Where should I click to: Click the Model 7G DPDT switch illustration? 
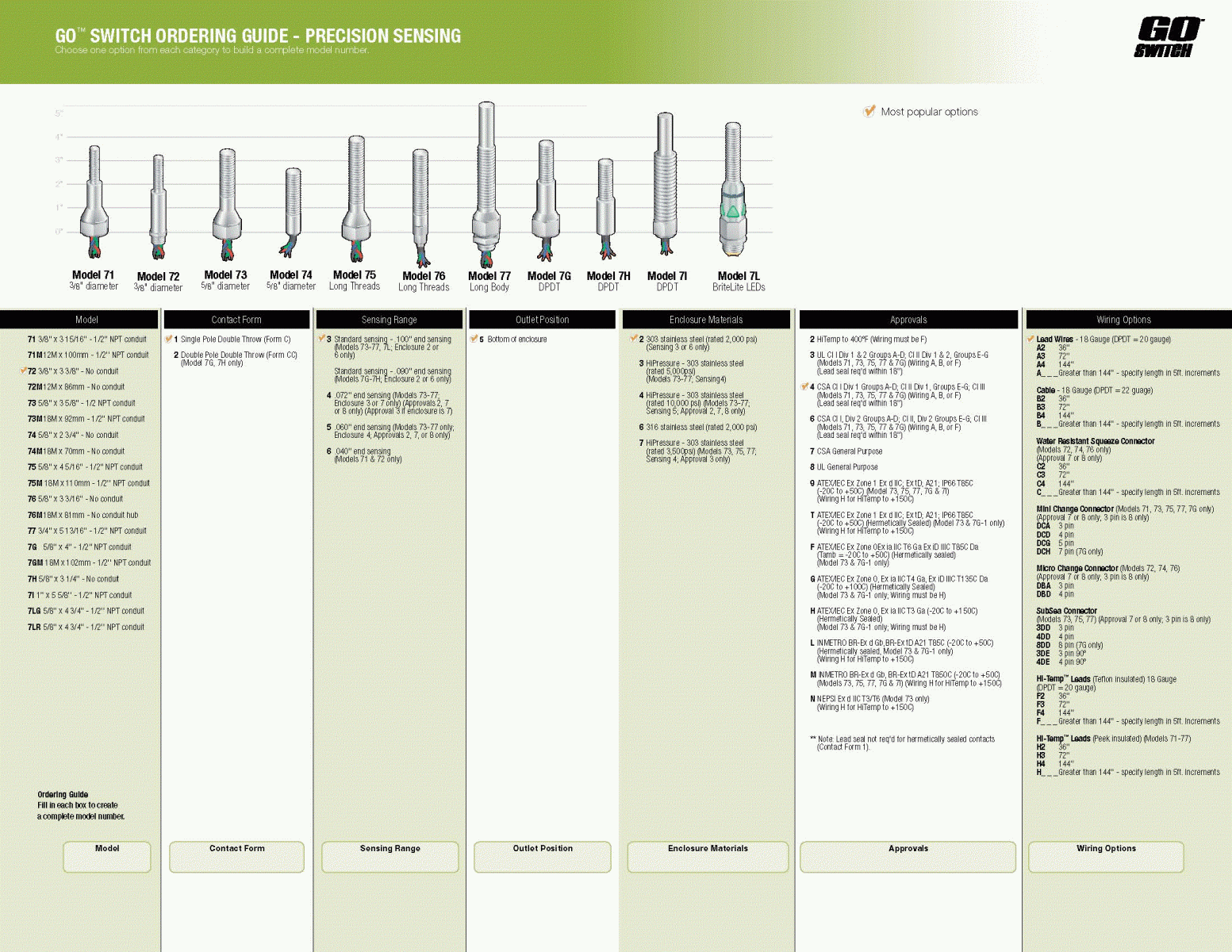click(x=546, y=198)
